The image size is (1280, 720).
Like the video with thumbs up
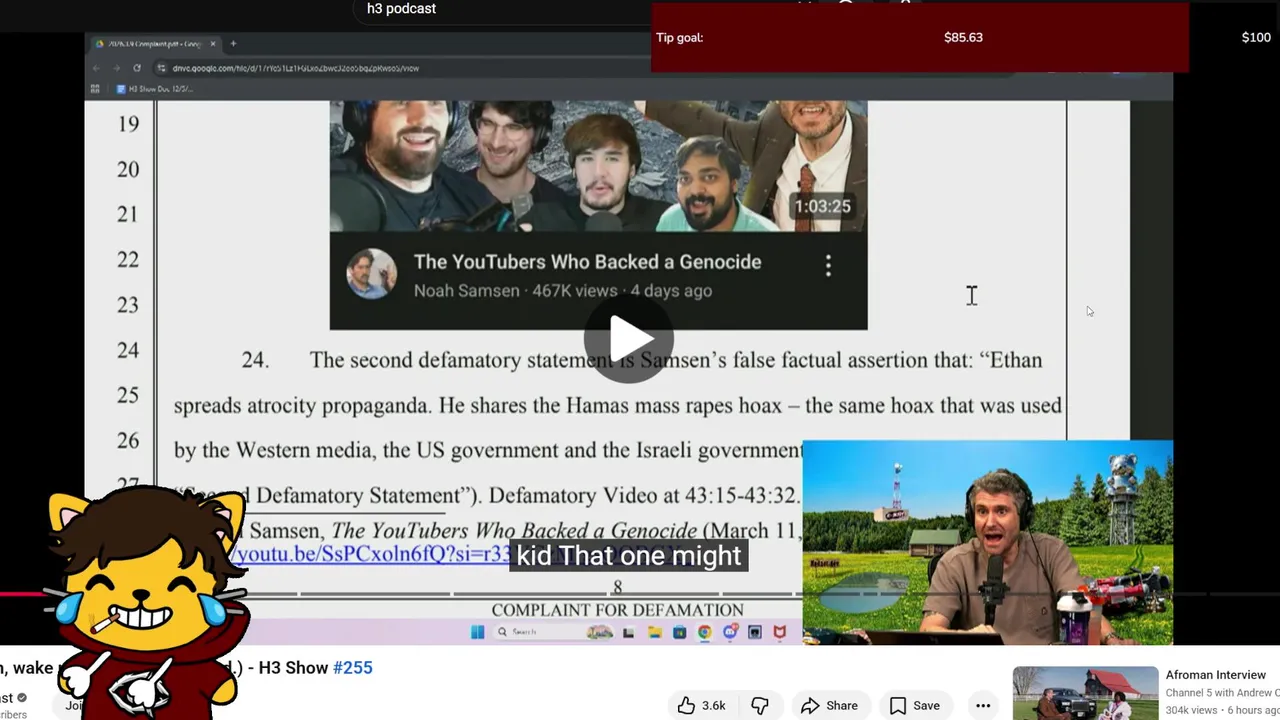click(x=701, y=705)
